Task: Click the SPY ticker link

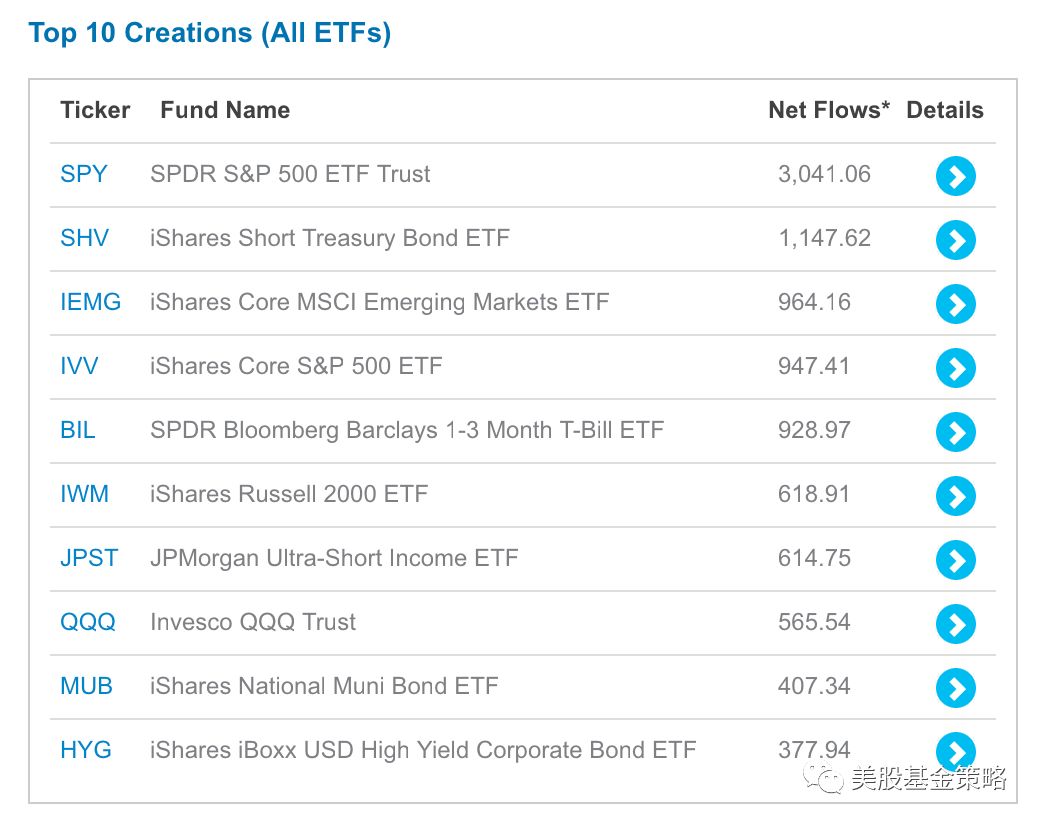Action: 83,174
